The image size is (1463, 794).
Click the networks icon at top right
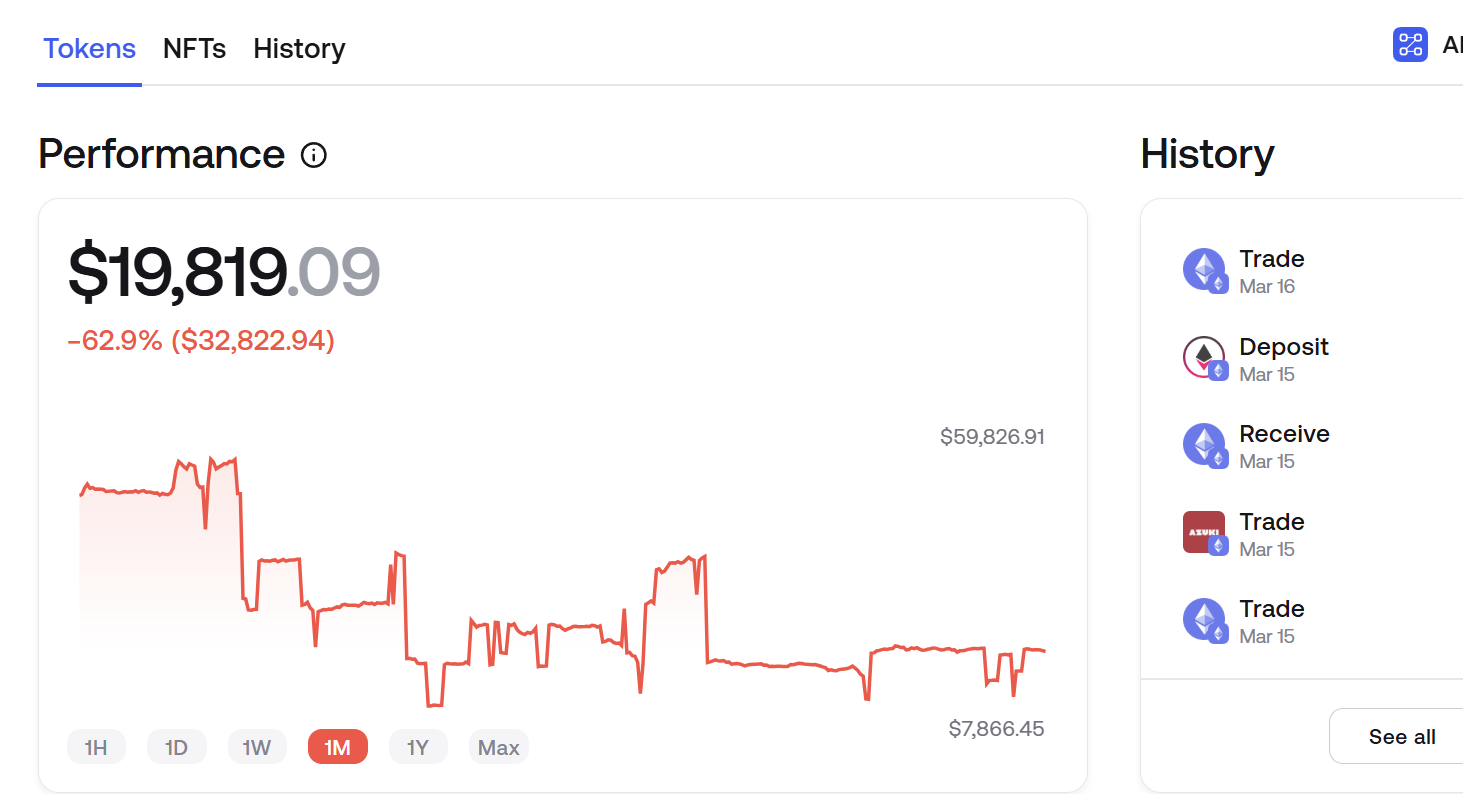1410,44
